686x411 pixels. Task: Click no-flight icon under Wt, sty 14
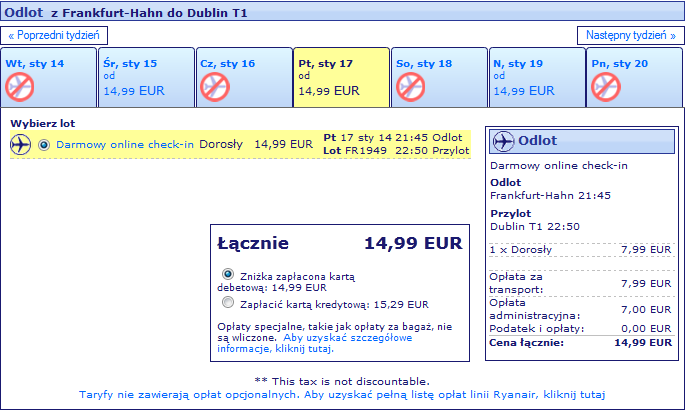point(20,87)
